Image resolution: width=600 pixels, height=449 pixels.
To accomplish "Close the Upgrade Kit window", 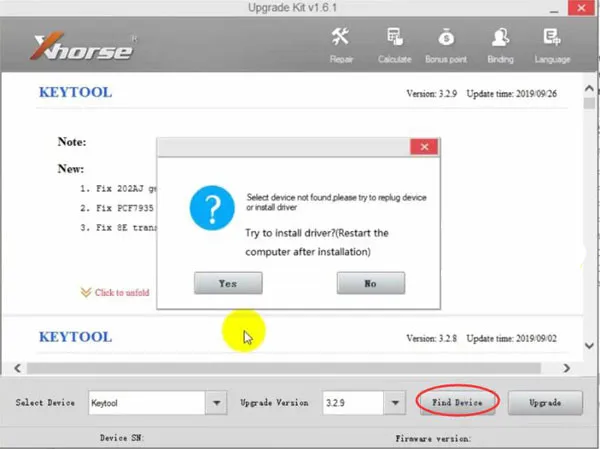I will tap(581, 8).
